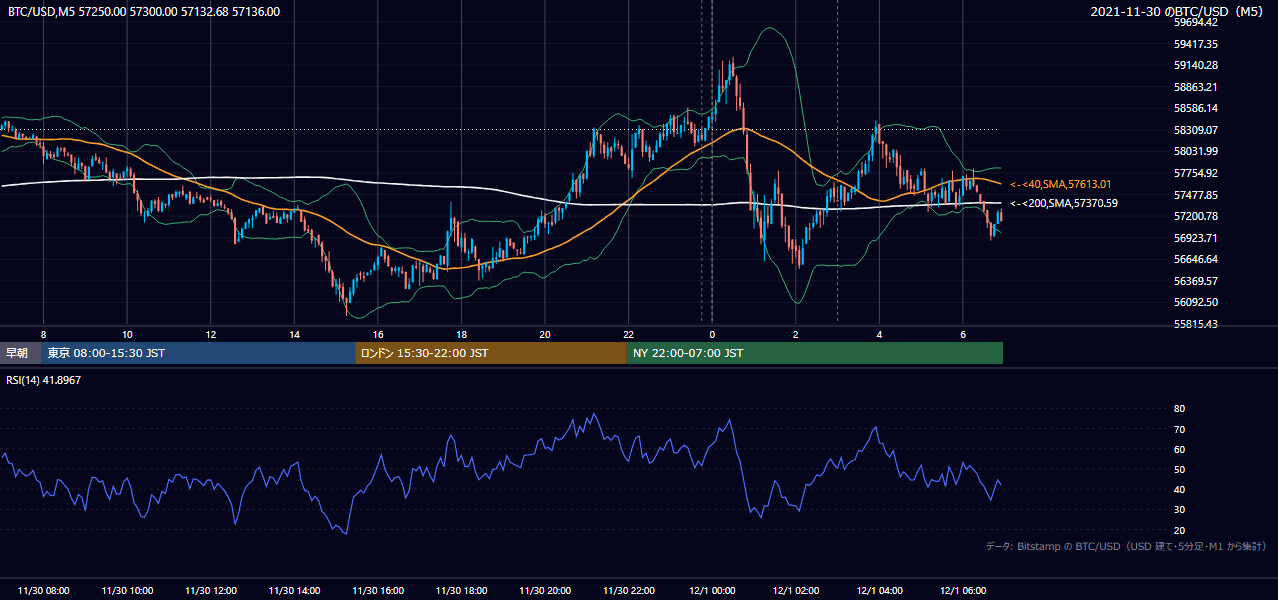The image size is (1278, 600).
Task: Click the BTC/USD,M5 OHLC header text
Action: [144, 12]
